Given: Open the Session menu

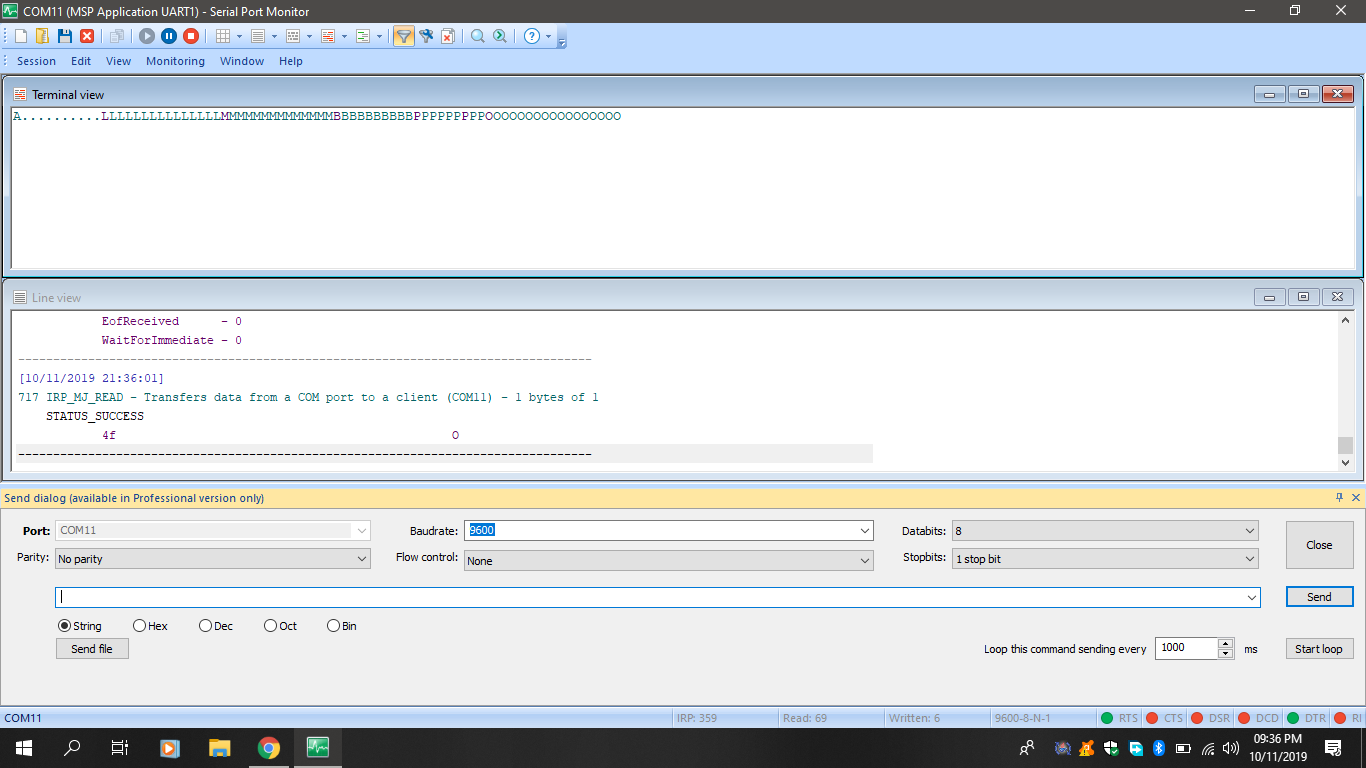Looking at the screenshot, I should 37,61.
